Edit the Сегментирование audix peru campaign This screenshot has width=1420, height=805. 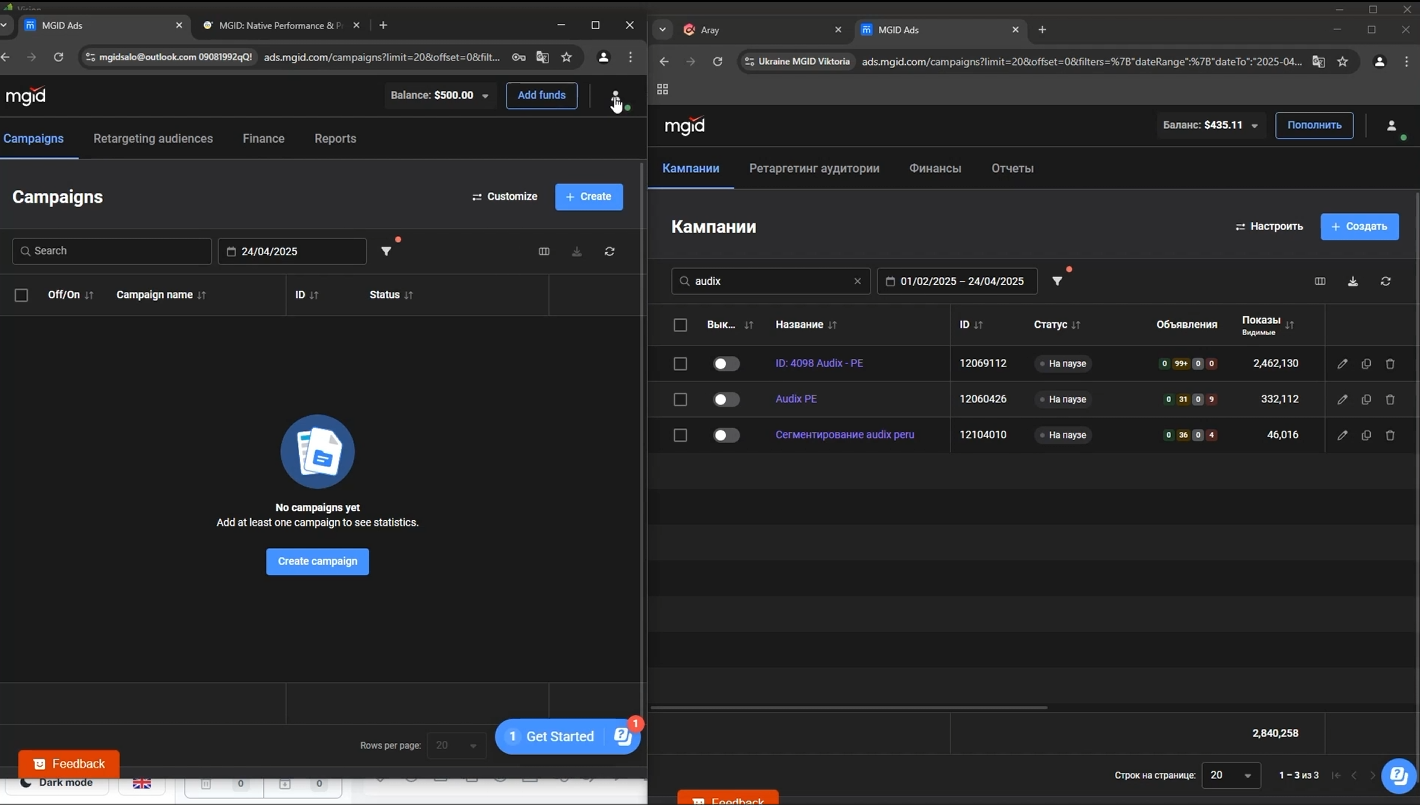(1342, 435)
